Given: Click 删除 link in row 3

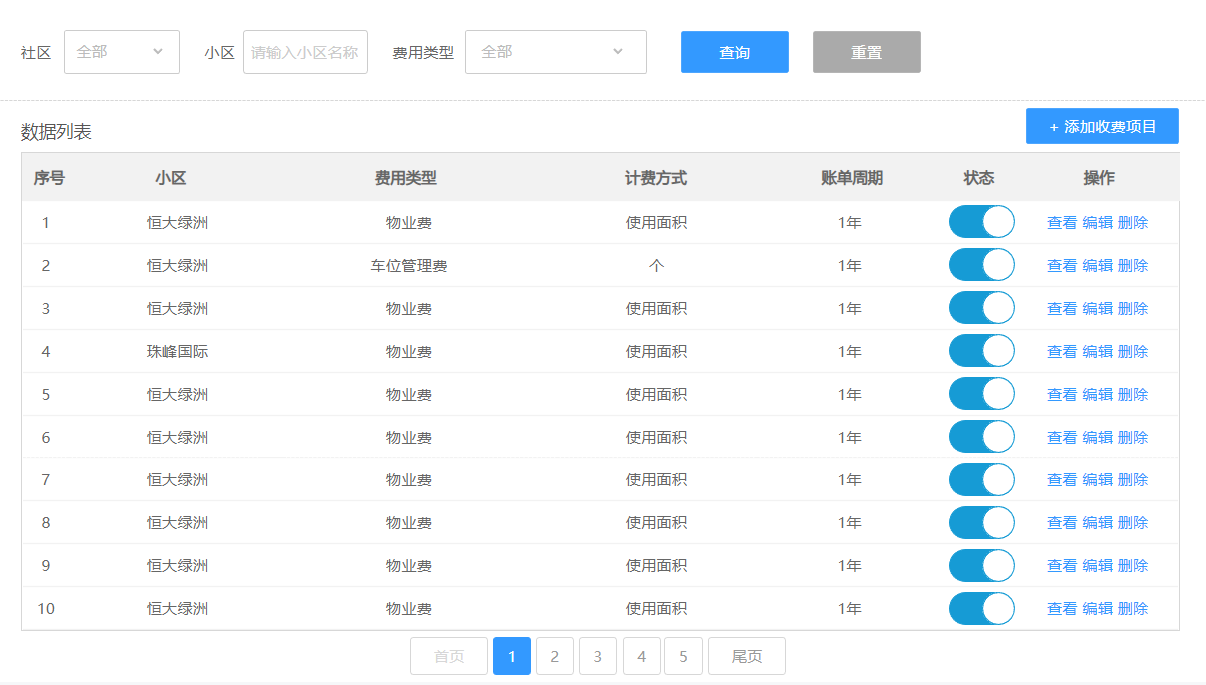Looking at the screenshot, I should [x=1133, y=309].
